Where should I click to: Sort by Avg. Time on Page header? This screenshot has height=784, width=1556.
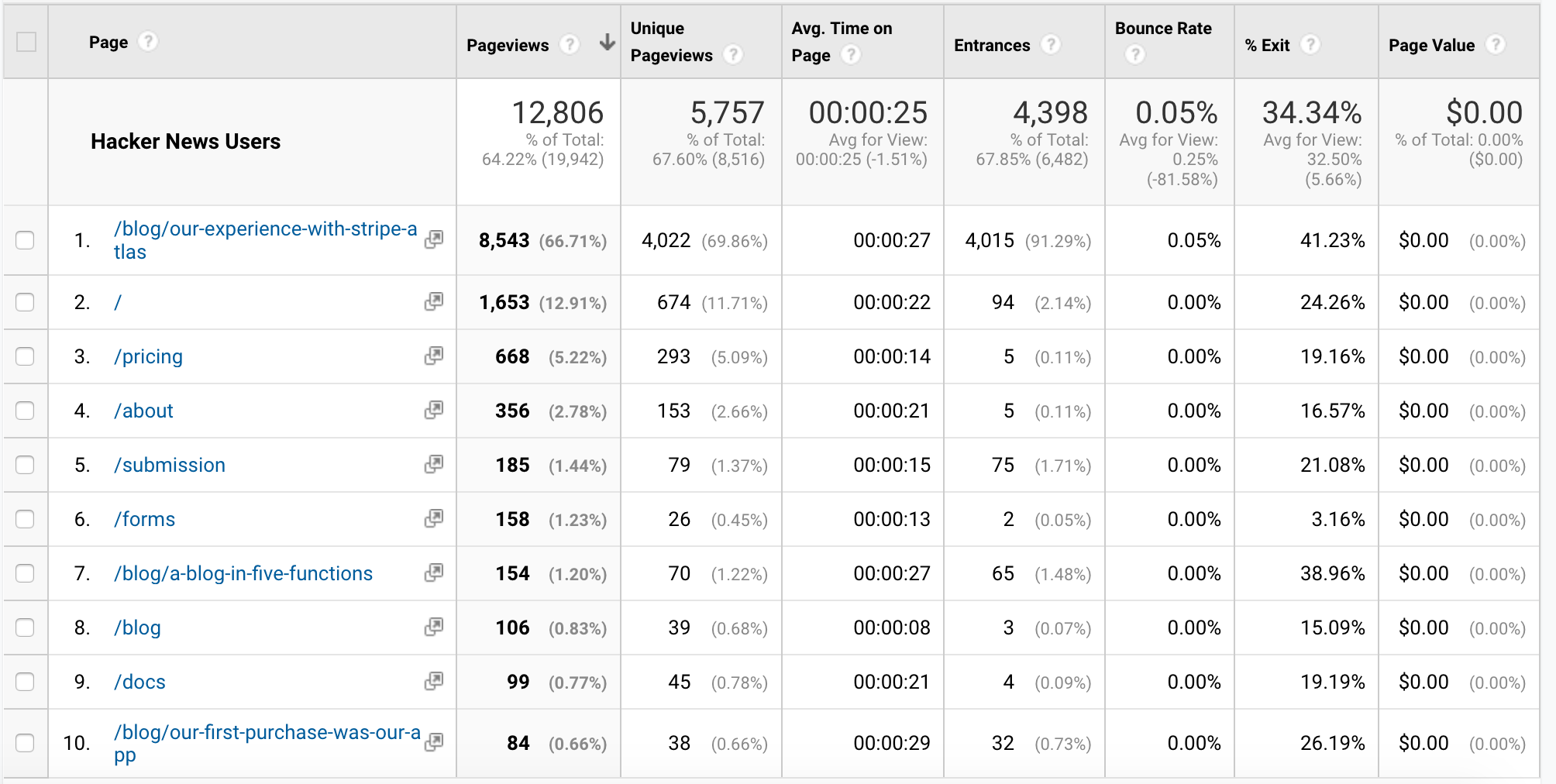842,42
